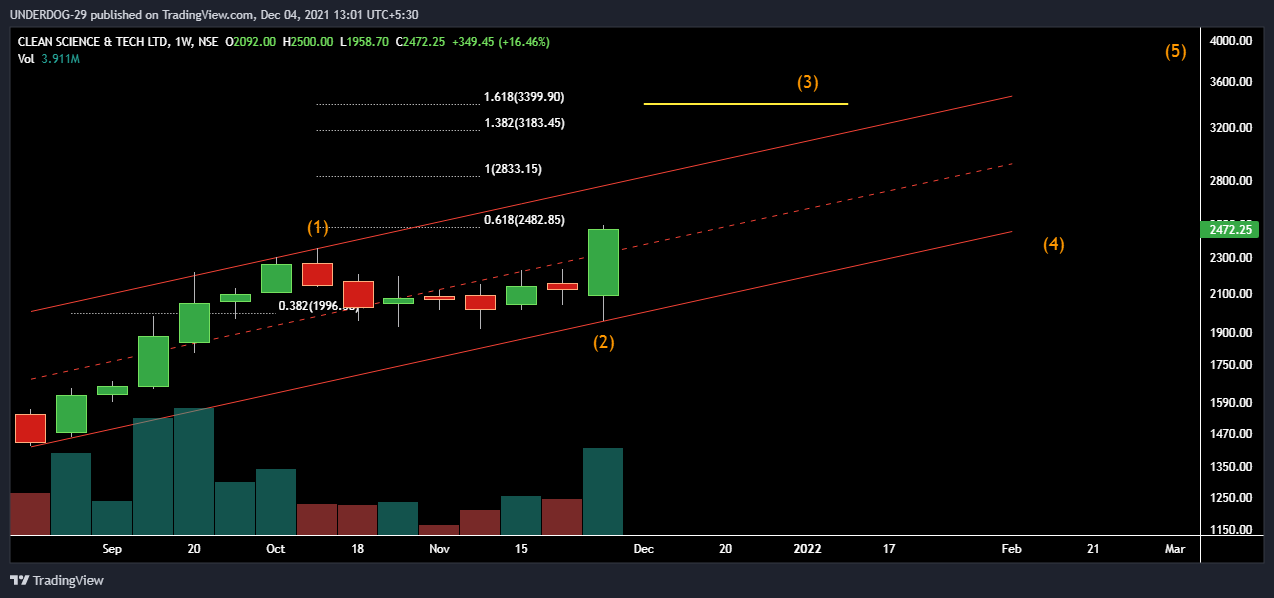Select the dashed red channel midline

click(x=520, y=271)
